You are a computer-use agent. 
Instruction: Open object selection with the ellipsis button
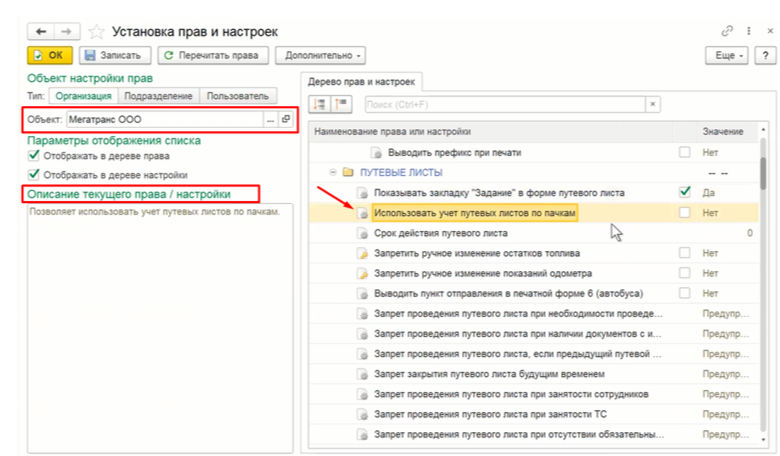pos(270,119)
